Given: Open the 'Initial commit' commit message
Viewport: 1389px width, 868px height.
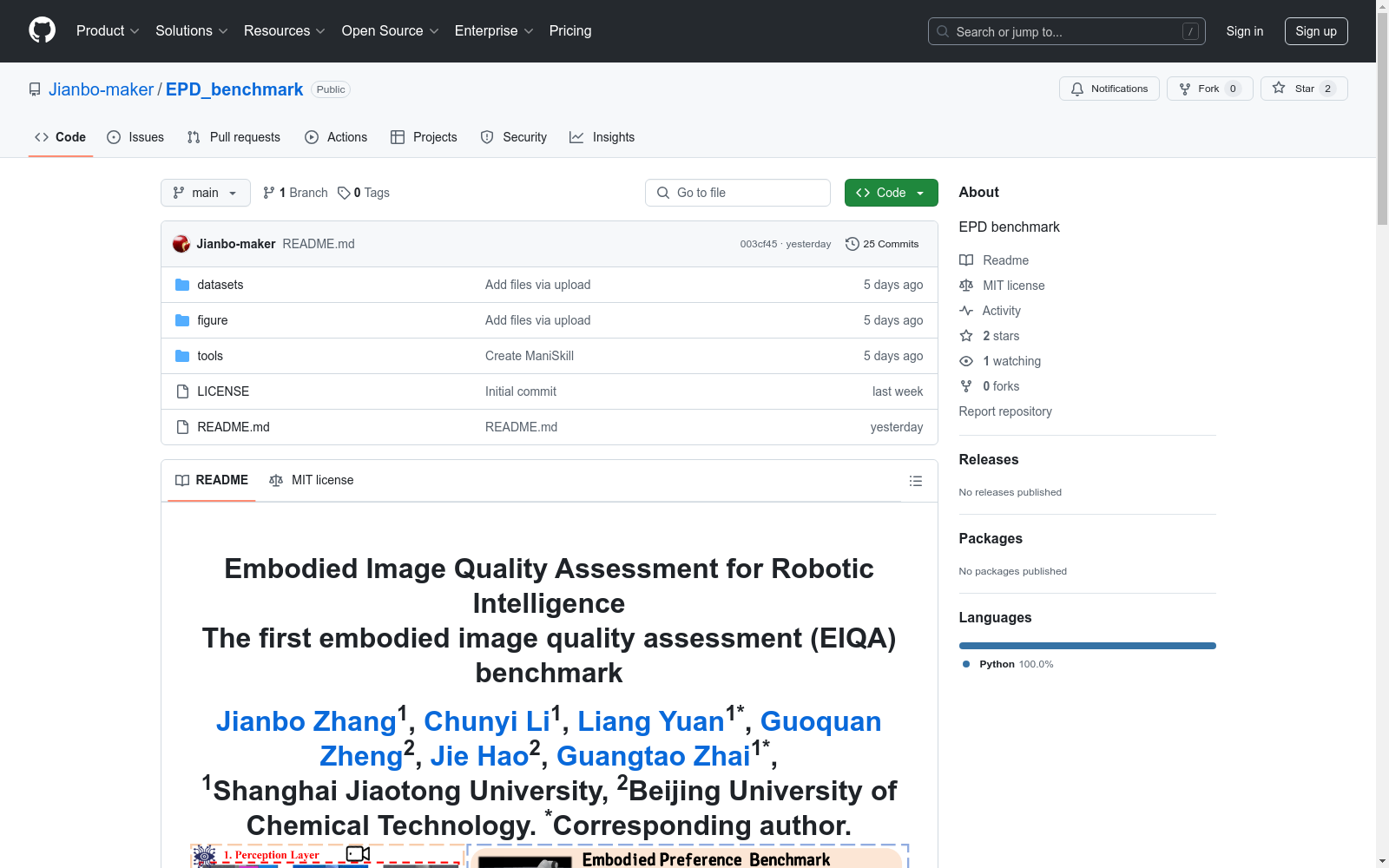Looking at the screenshot, I should click(x=521, y=391).
